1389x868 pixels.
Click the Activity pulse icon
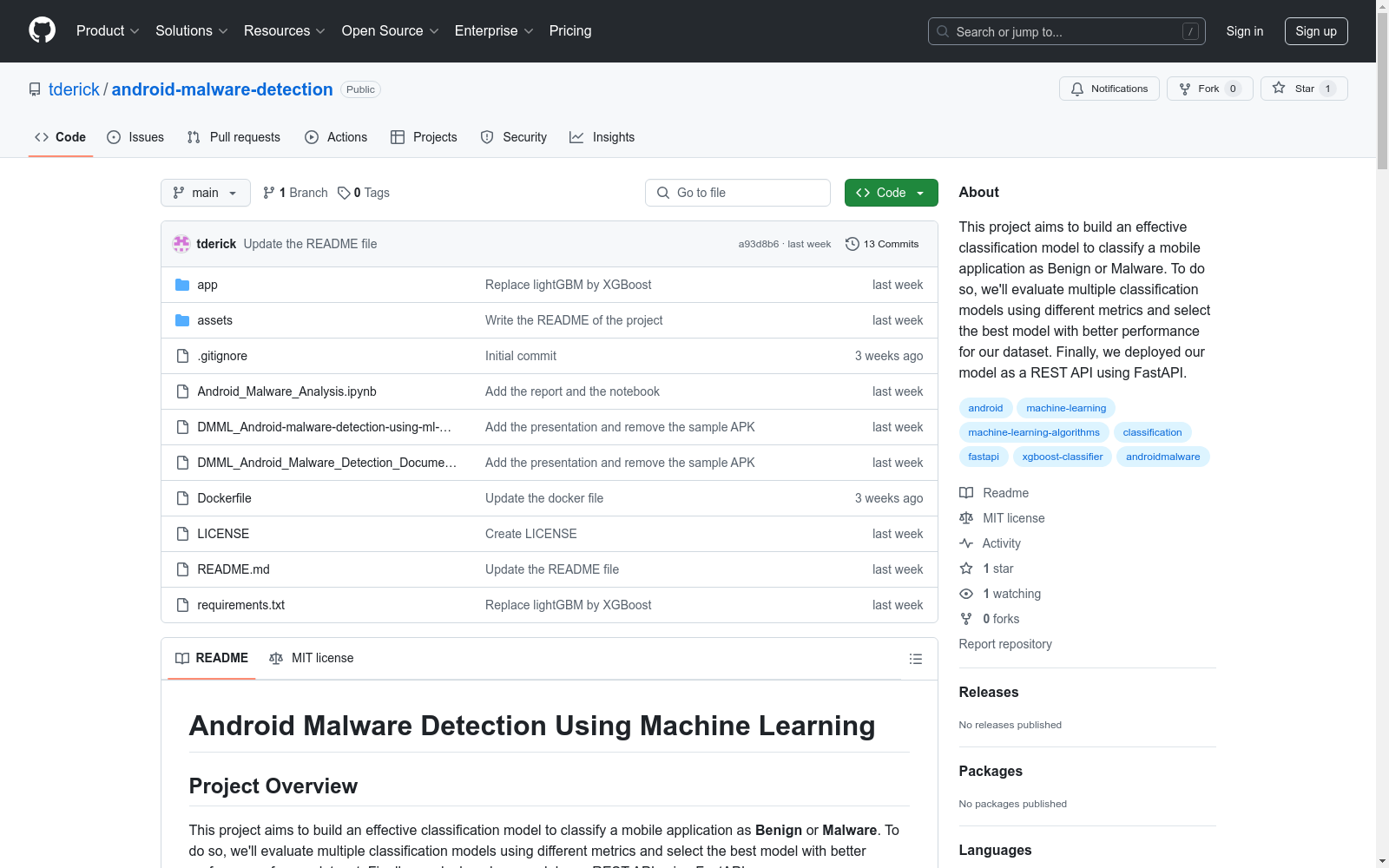pyautogui.click(x=965, y=543)
